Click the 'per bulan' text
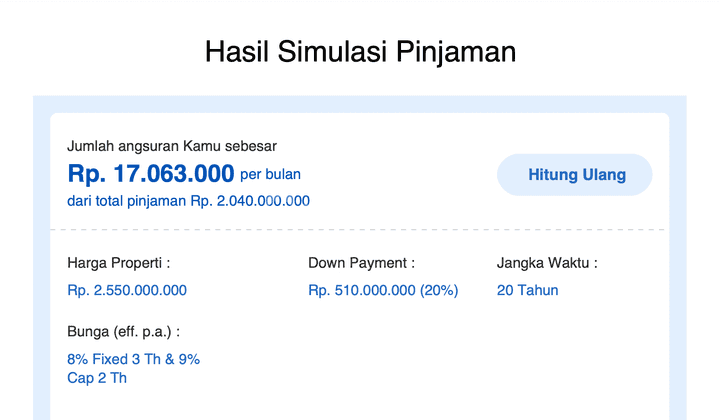Image resolution: width=720 pixels, height=420 pixels. [270, 174]
